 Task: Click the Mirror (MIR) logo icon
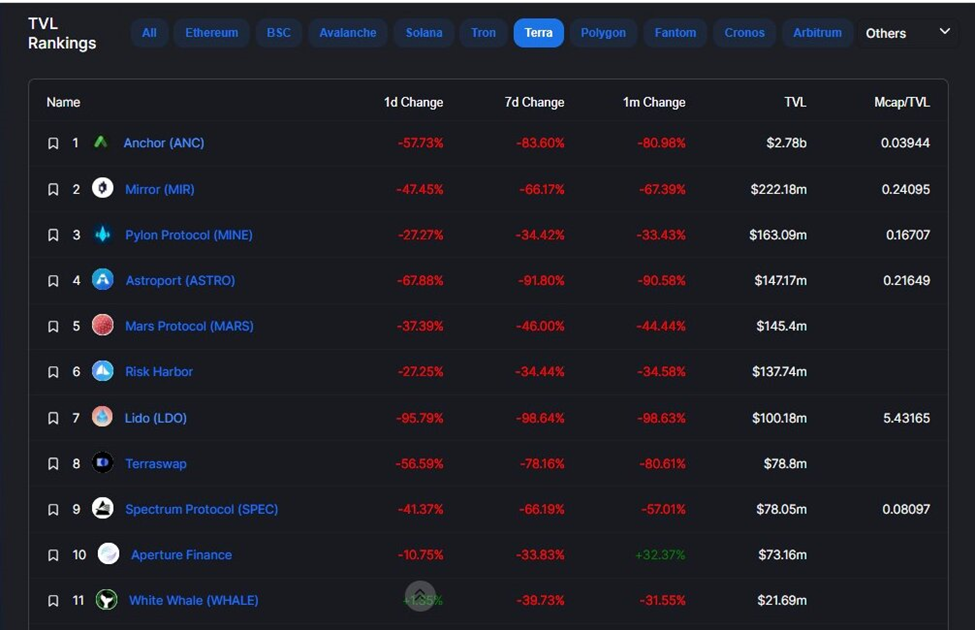coord(102,188)
